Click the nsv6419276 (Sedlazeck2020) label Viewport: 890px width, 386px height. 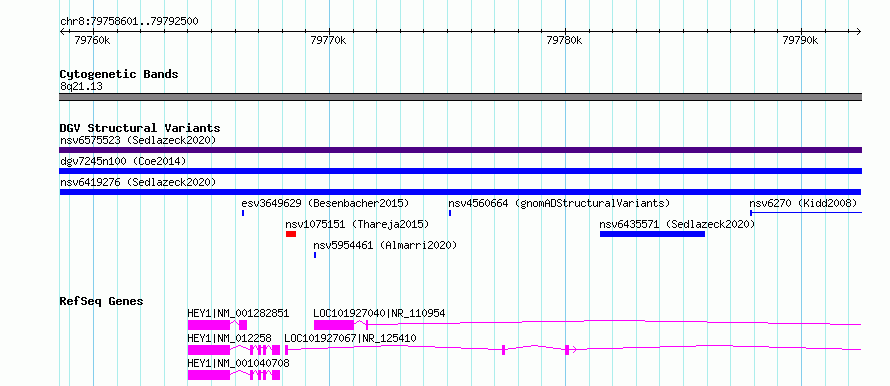pyautogui.click(x=138, y=182)
